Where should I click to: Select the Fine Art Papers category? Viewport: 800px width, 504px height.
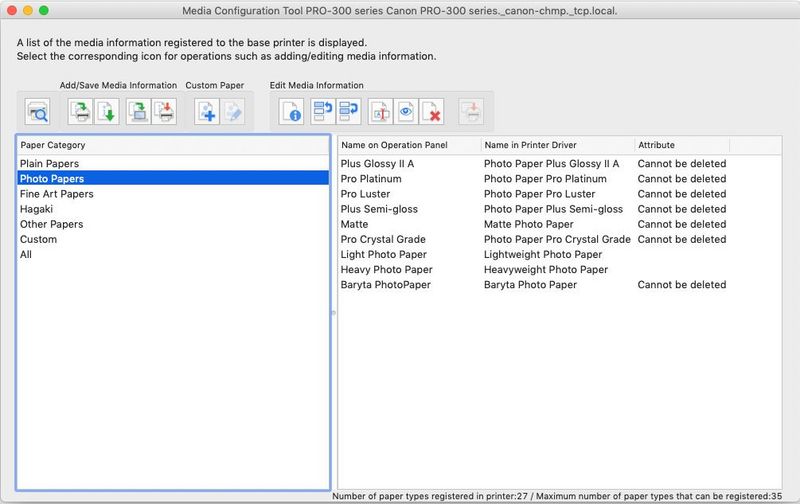(173, 194)
